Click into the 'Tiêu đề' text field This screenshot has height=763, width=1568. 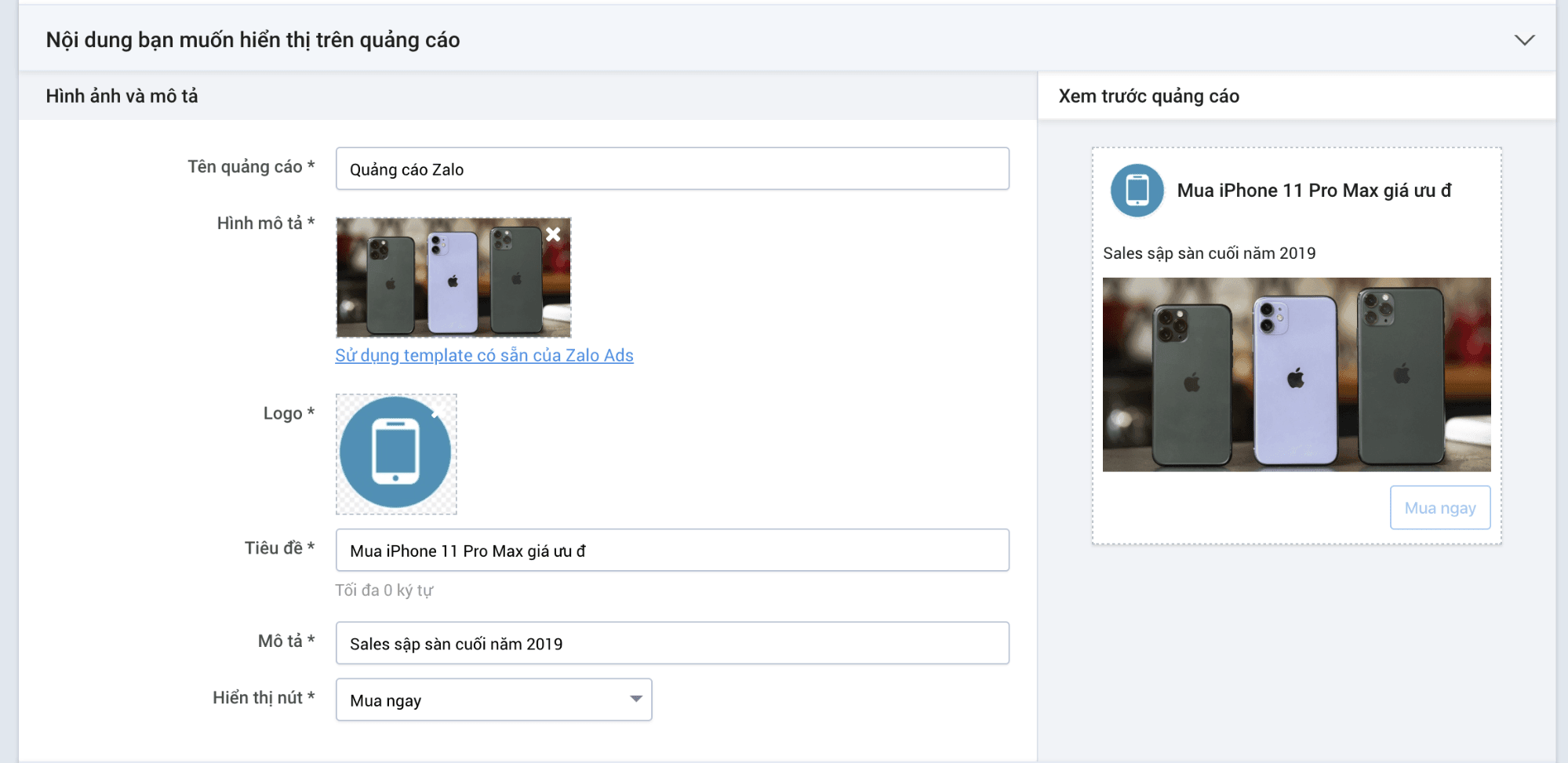coord(672,550)
